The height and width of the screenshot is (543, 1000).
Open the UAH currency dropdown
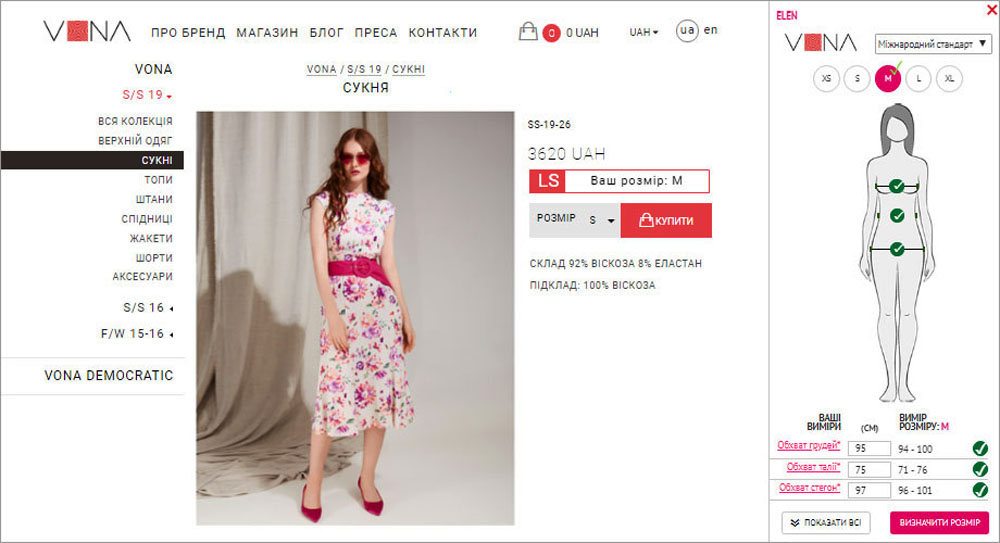643,32
